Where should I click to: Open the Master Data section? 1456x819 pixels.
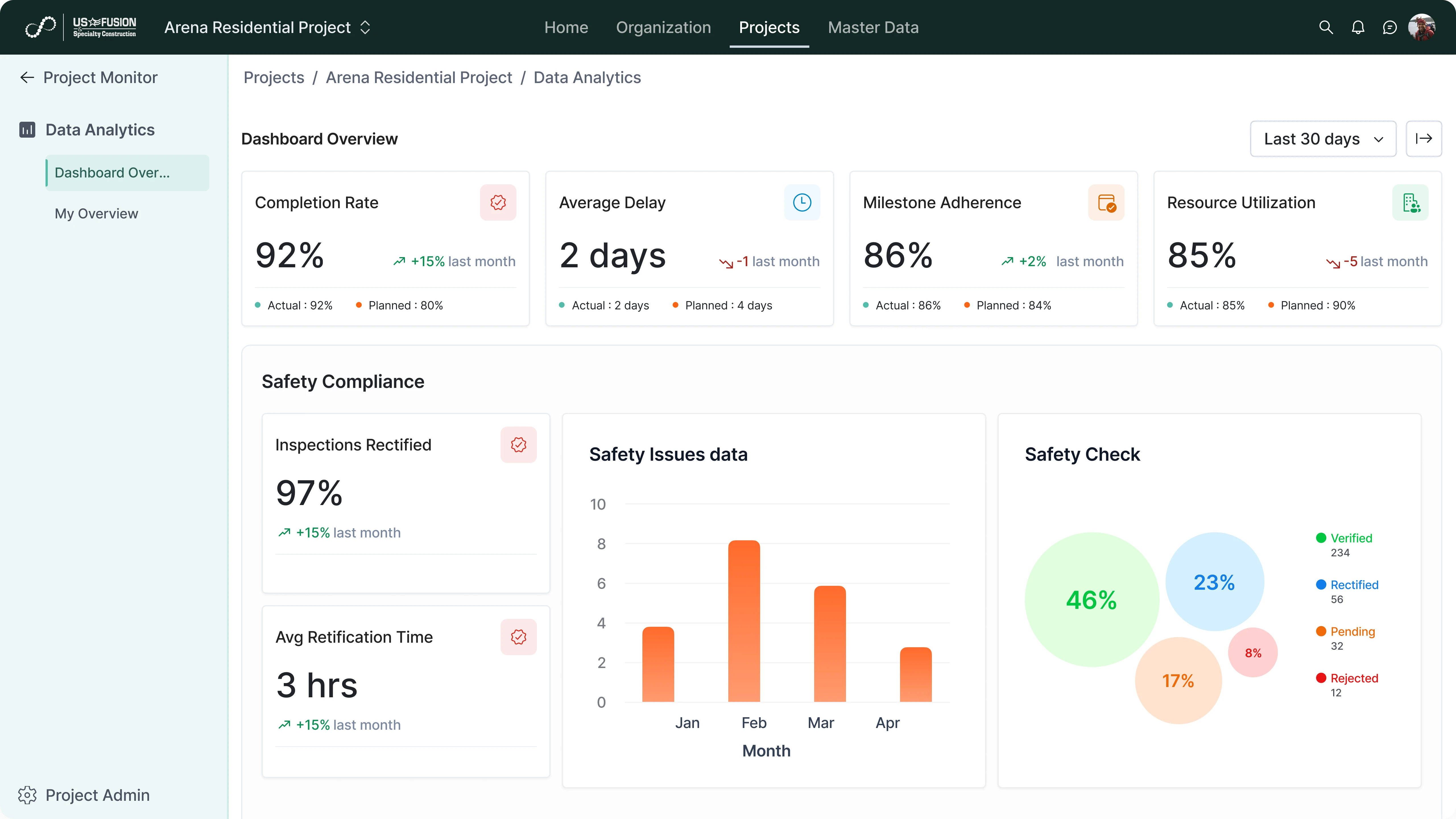coord(873,27)
